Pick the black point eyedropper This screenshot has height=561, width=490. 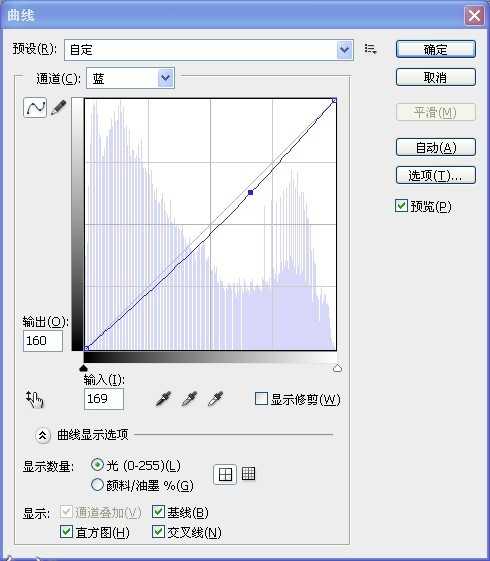pyautogui.click(x=164, y=399)
